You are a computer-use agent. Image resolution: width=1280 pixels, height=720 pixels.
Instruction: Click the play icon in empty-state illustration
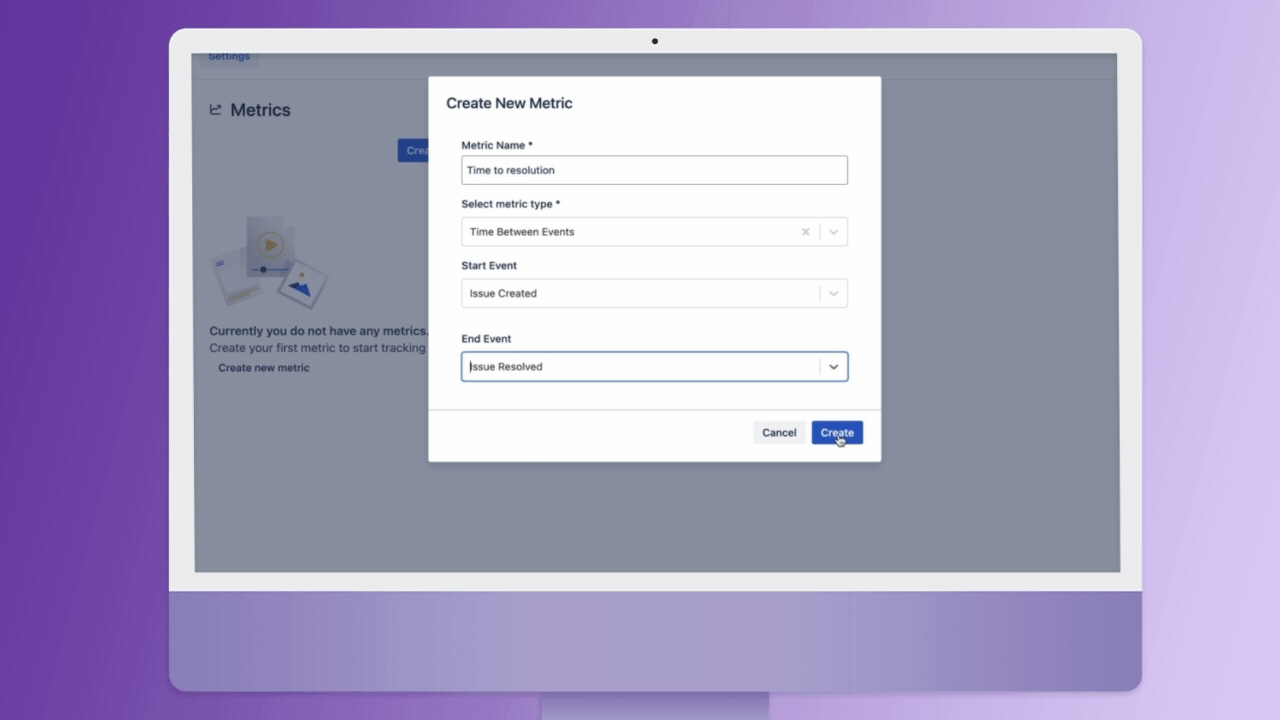pyautogui.click(x=269, y=243)
